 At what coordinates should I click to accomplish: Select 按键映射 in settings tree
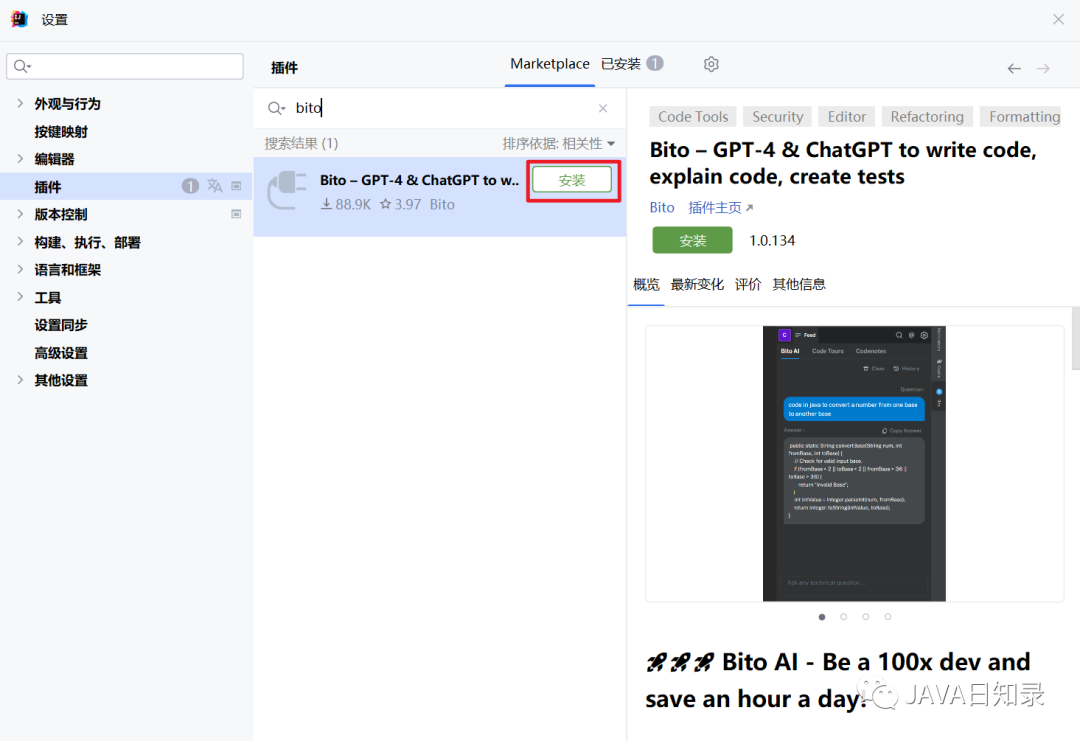pos(61,132)
